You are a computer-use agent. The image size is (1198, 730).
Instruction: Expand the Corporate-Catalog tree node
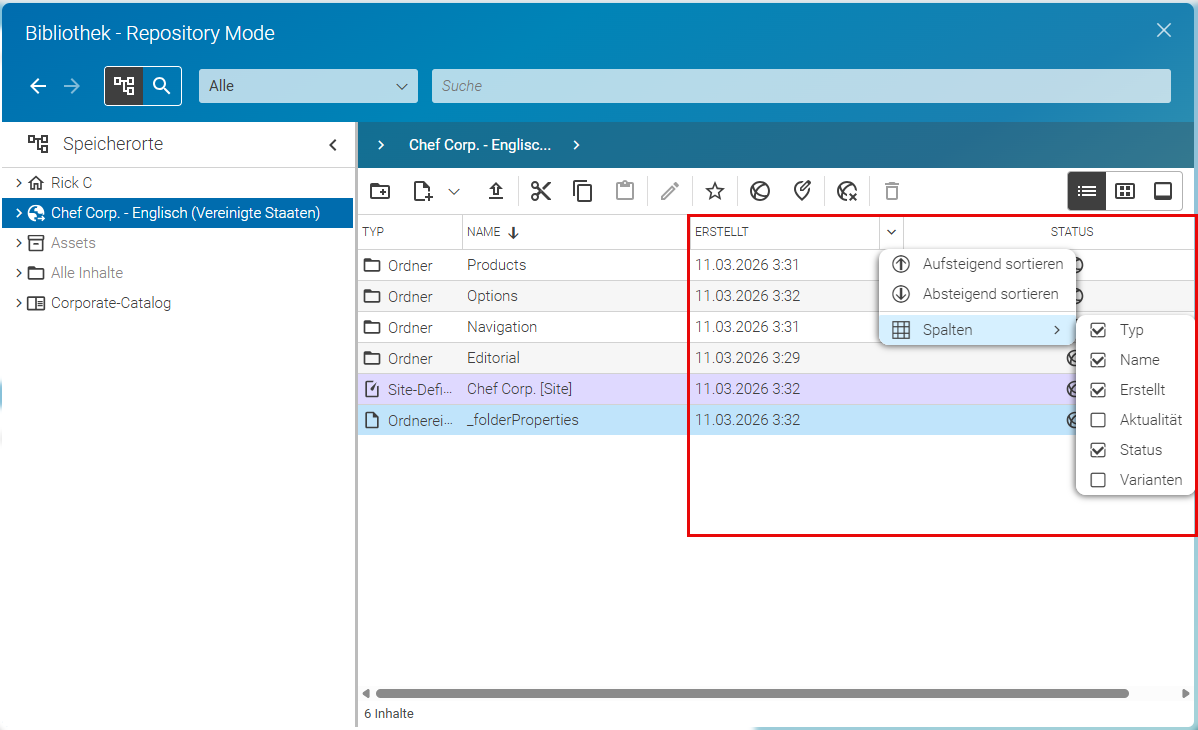click(x=18, y=303)
